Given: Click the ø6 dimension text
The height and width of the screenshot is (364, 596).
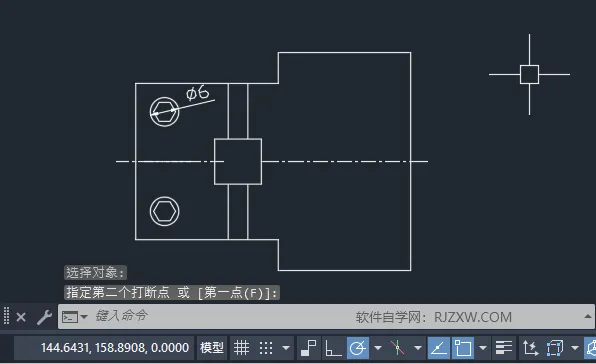Looking at the screenshot, I should pos(198,92).
